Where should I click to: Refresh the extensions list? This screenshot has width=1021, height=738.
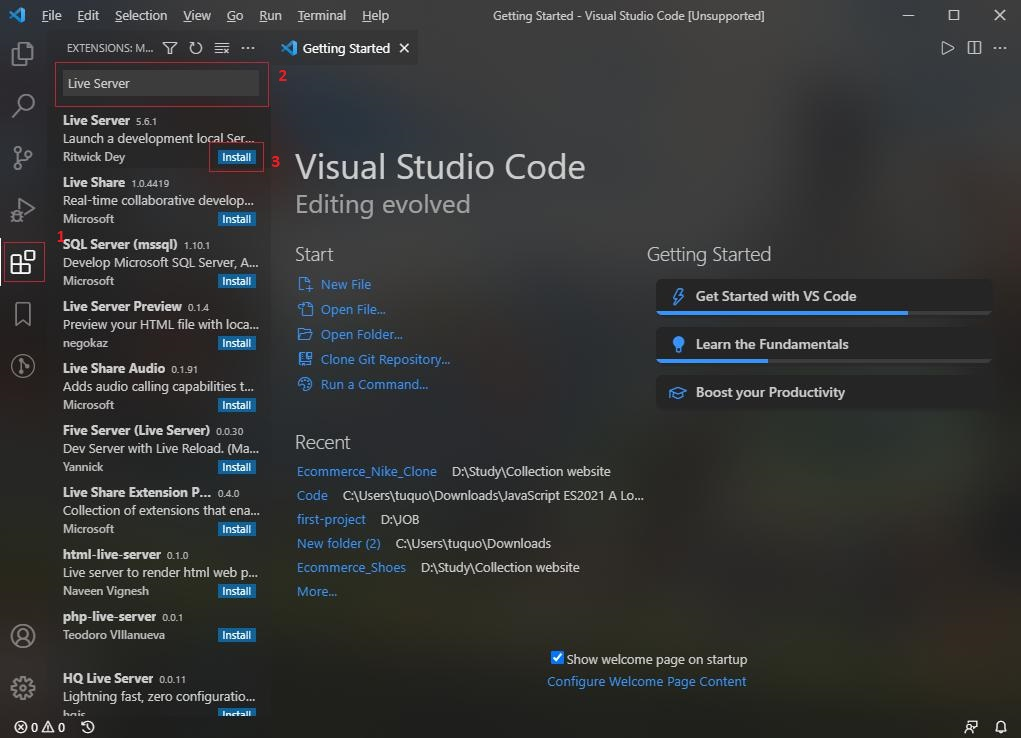point(196,48)
